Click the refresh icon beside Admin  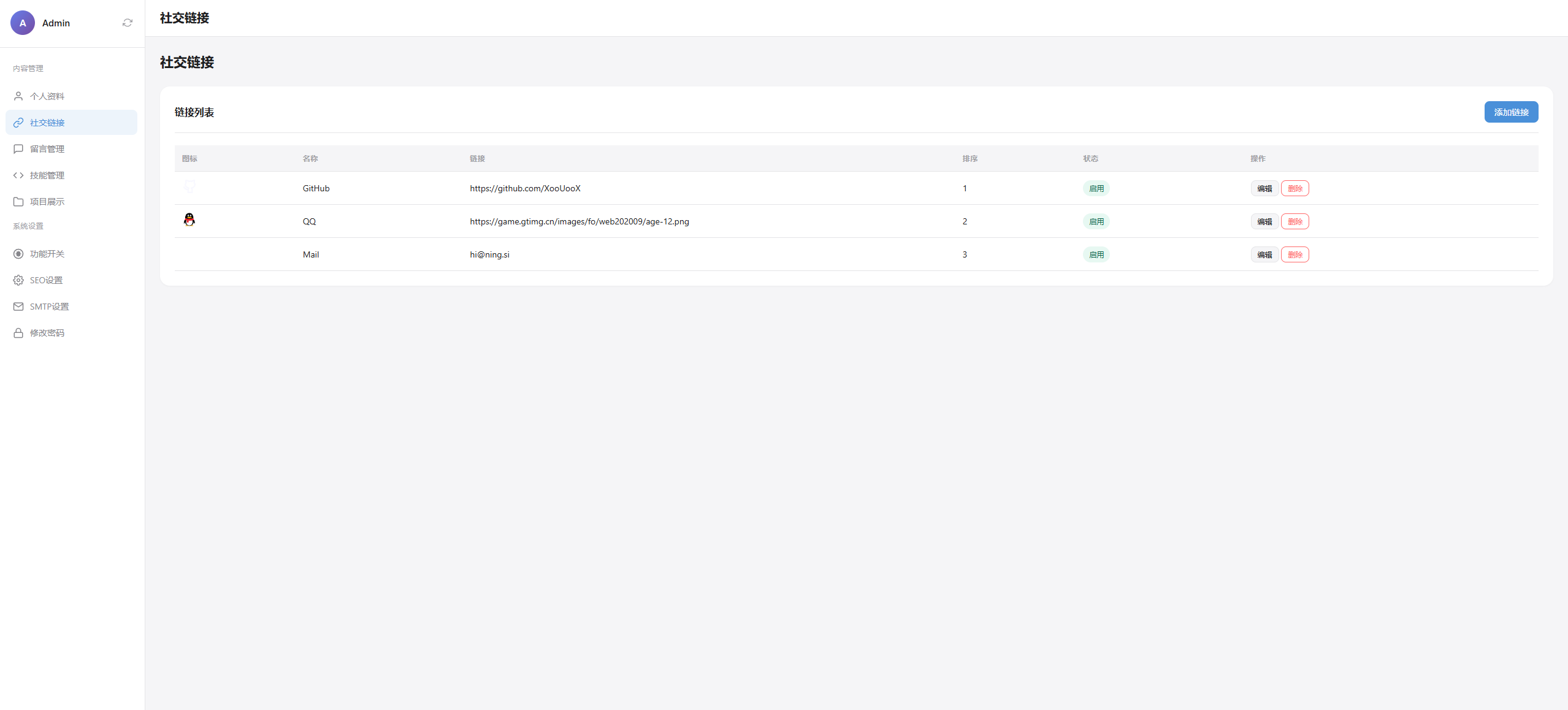128,23
